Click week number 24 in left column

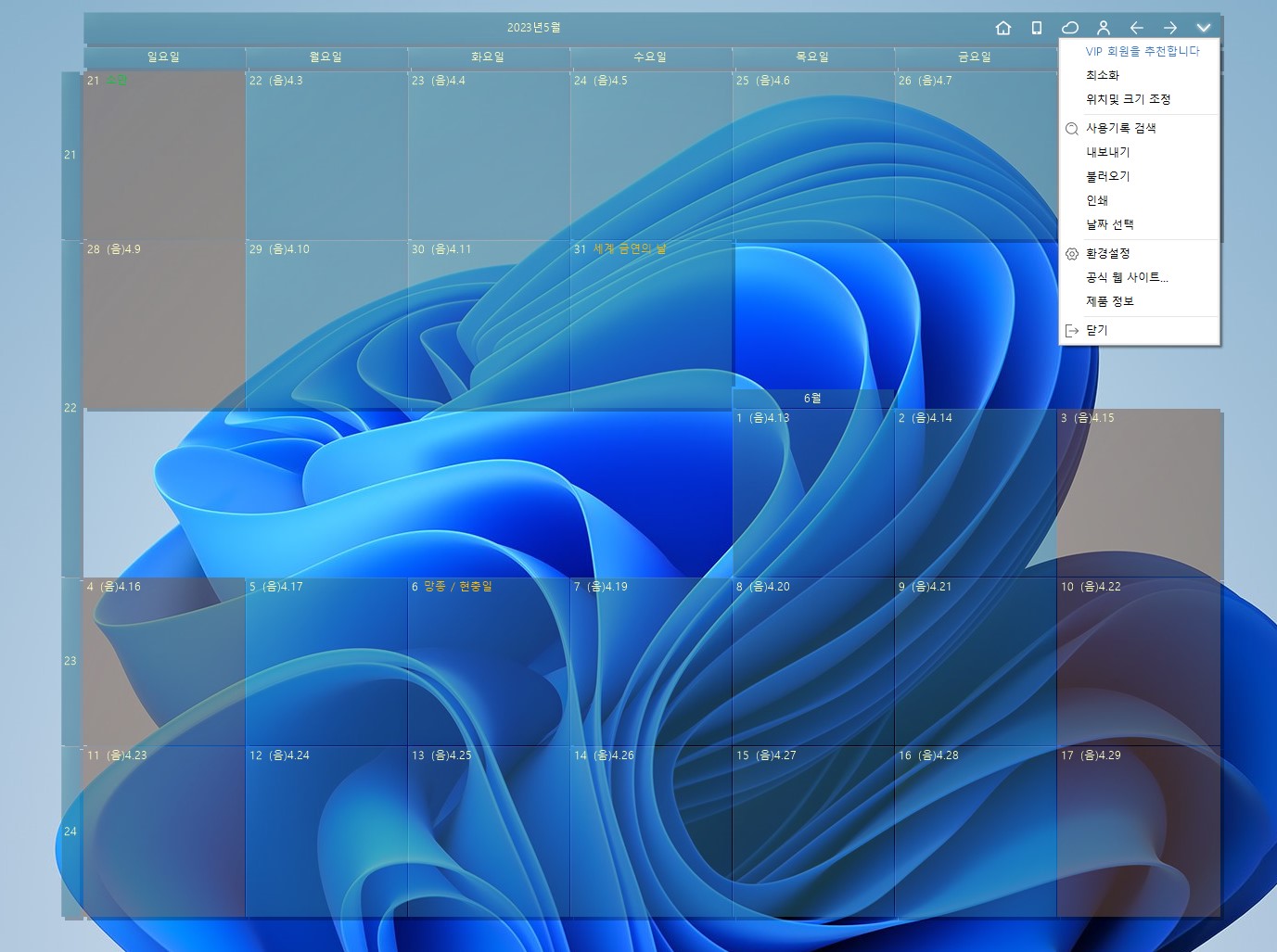tap(71, 831)
